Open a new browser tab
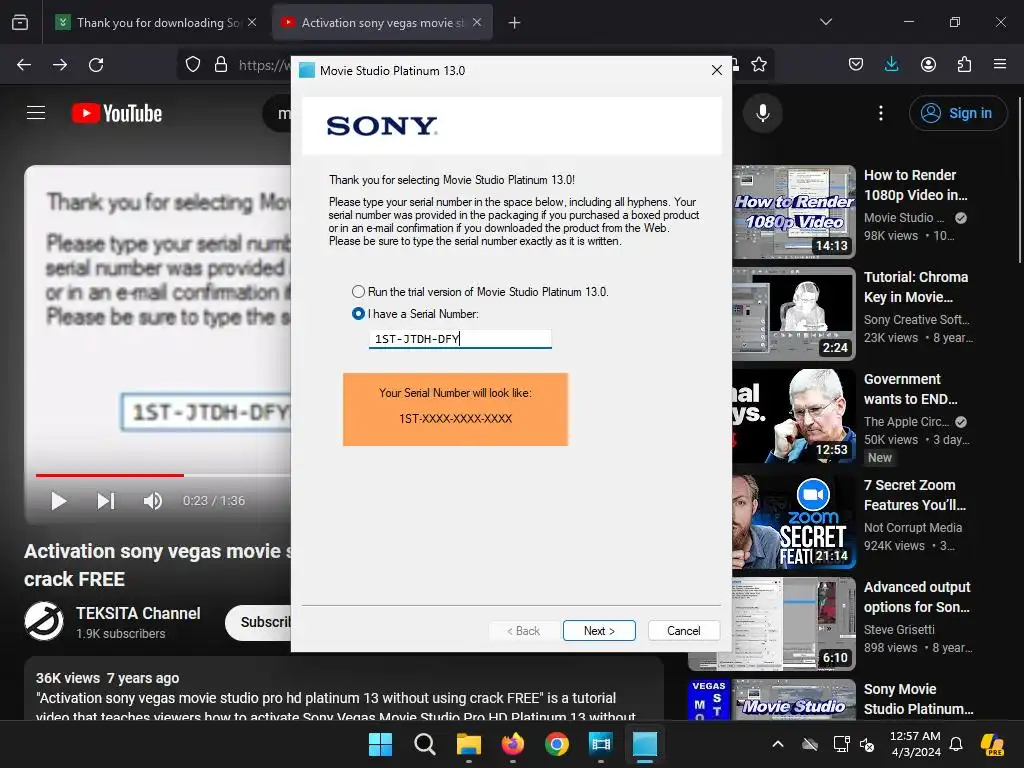This screenshot has height=768, width=1024. (515, 23)
